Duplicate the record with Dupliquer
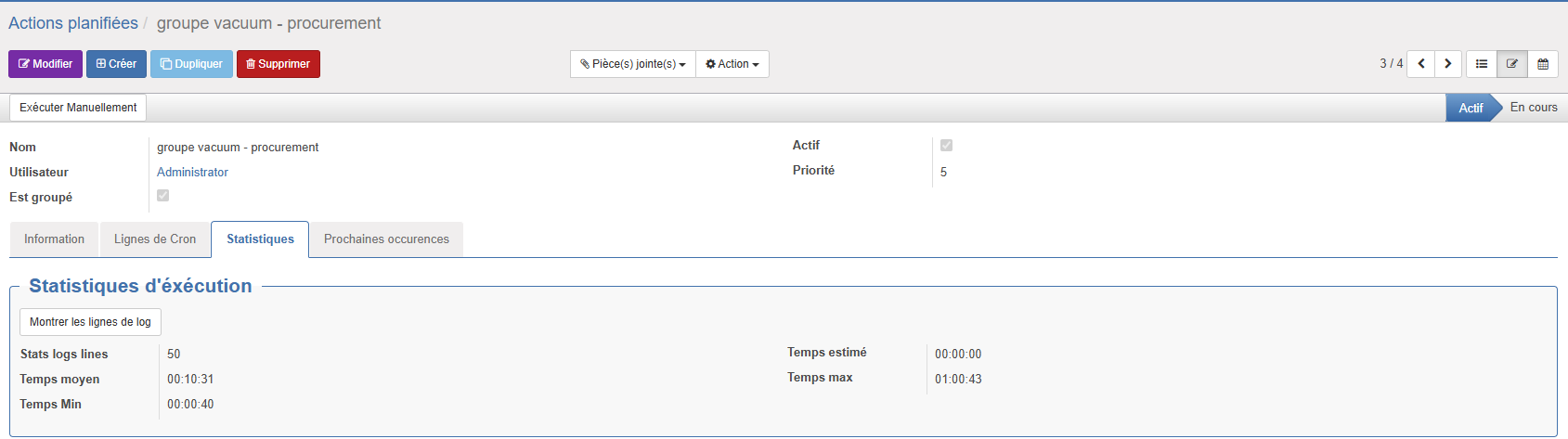Image resolution: width=1568 pixels, height=439 pixels. [x=191, y=64]
